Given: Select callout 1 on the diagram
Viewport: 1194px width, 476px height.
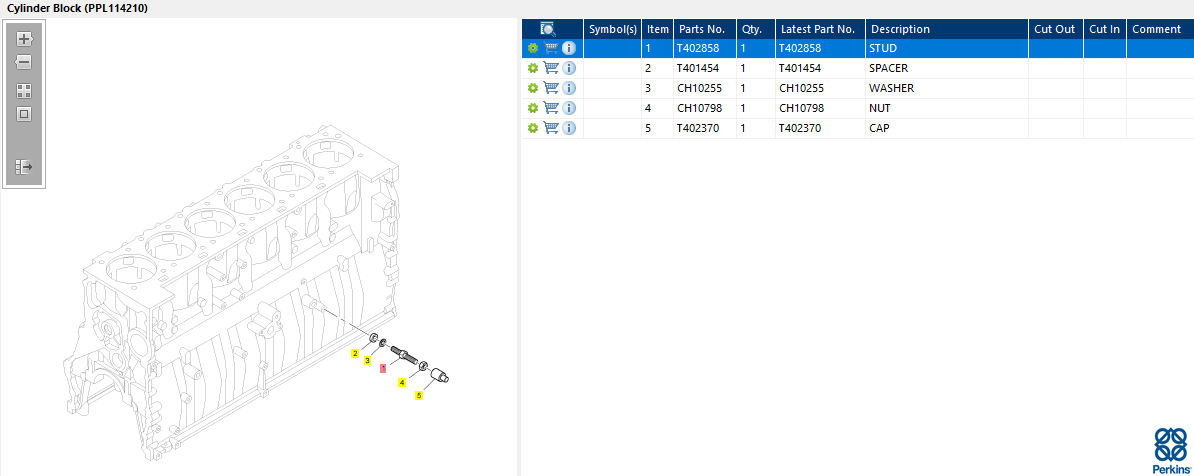Looking at the screenshot, I should click(x=383, y=368).
